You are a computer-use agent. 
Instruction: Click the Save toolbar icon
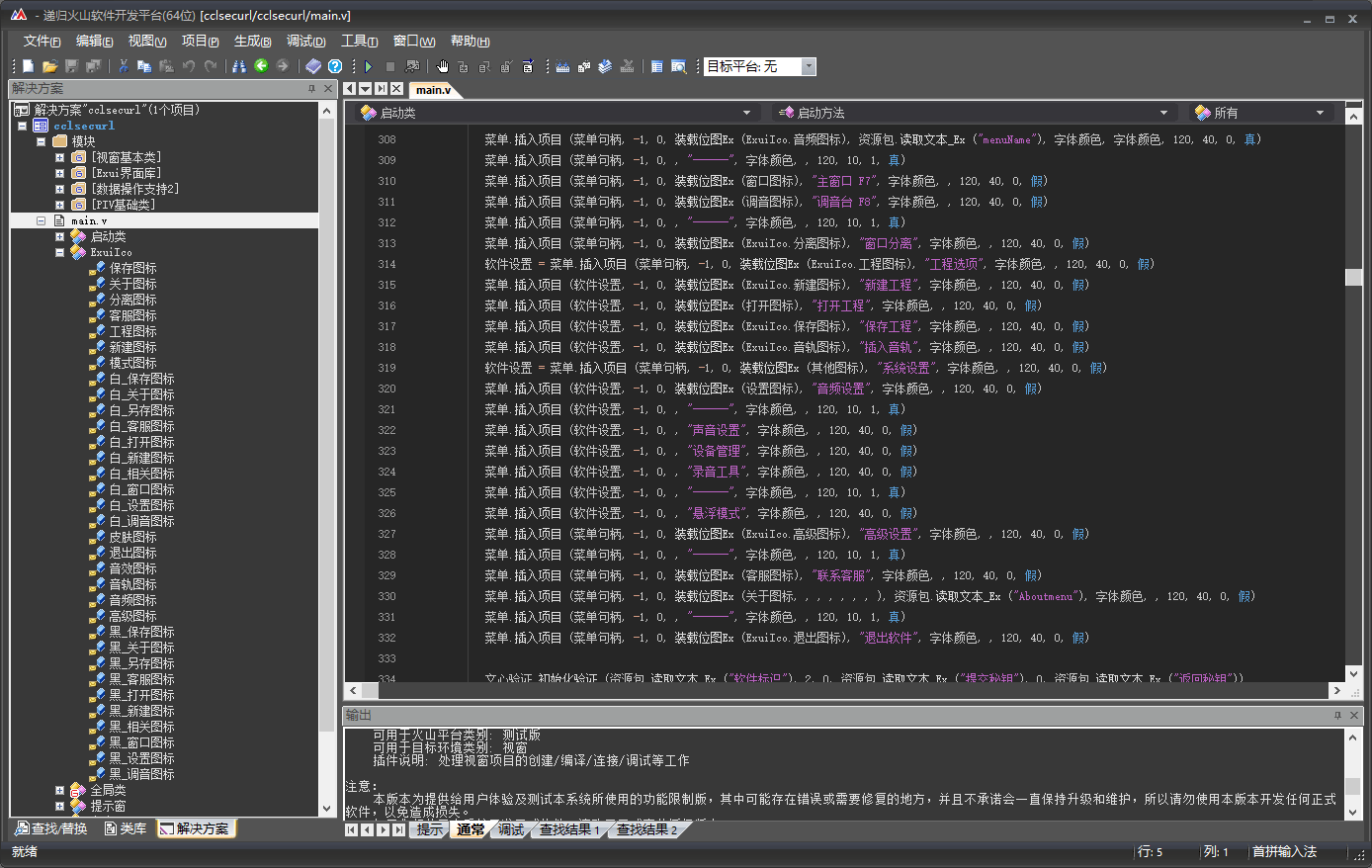click(71, 66)
